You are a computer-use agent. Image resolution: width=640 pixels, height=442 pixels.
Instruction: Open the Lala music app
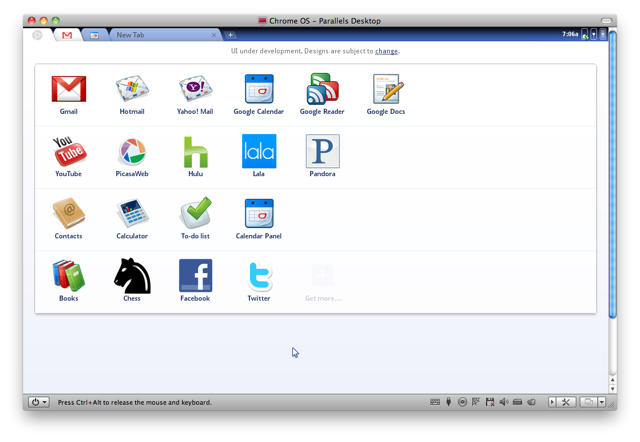[x=259, y=151]
